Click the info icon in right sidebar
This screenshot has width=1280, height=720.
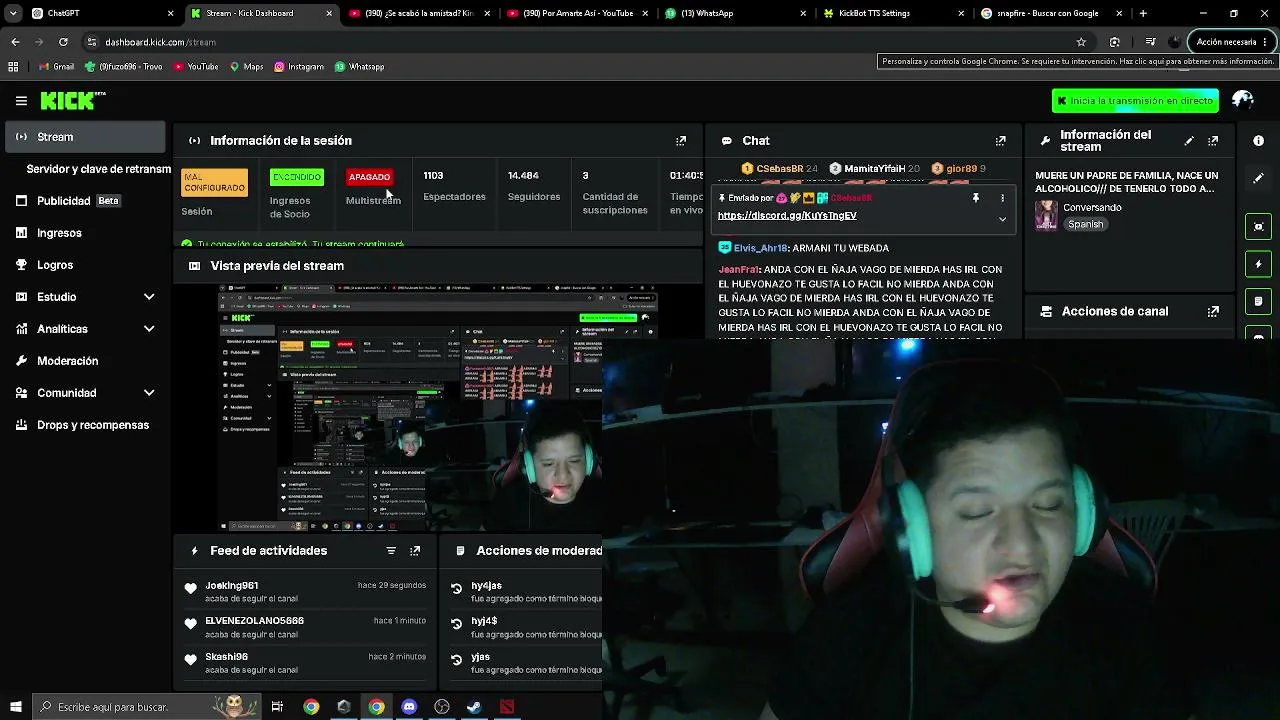(1259, 141)
